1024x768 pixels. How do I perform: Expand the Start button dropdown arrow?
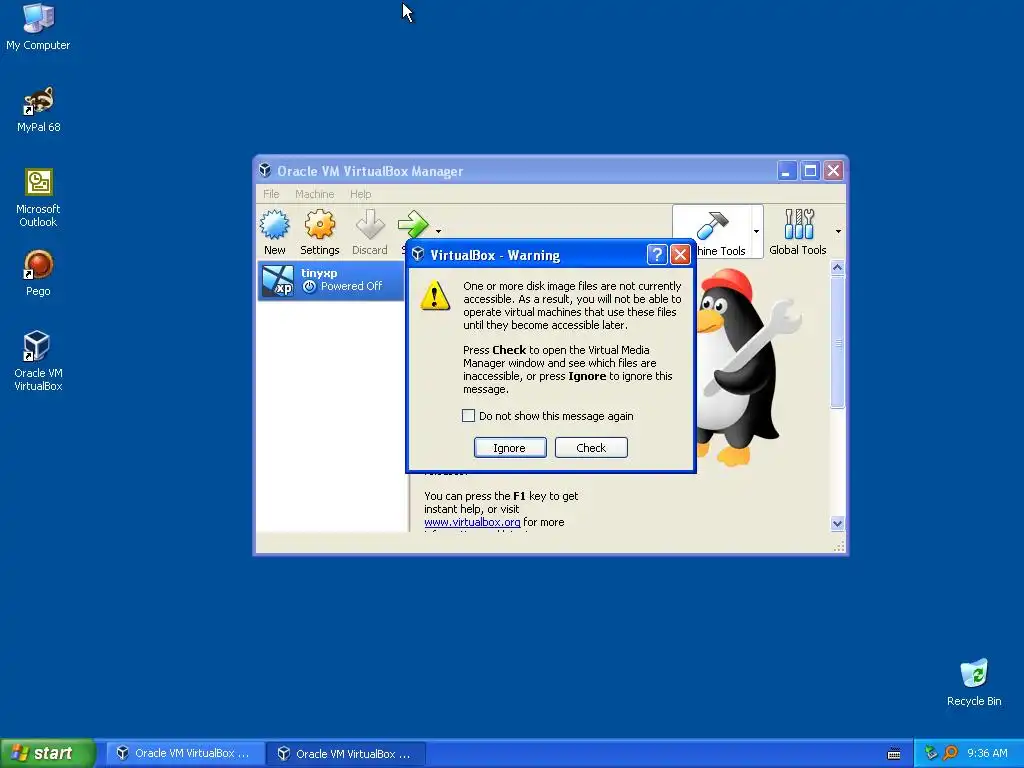coord(438,231)
